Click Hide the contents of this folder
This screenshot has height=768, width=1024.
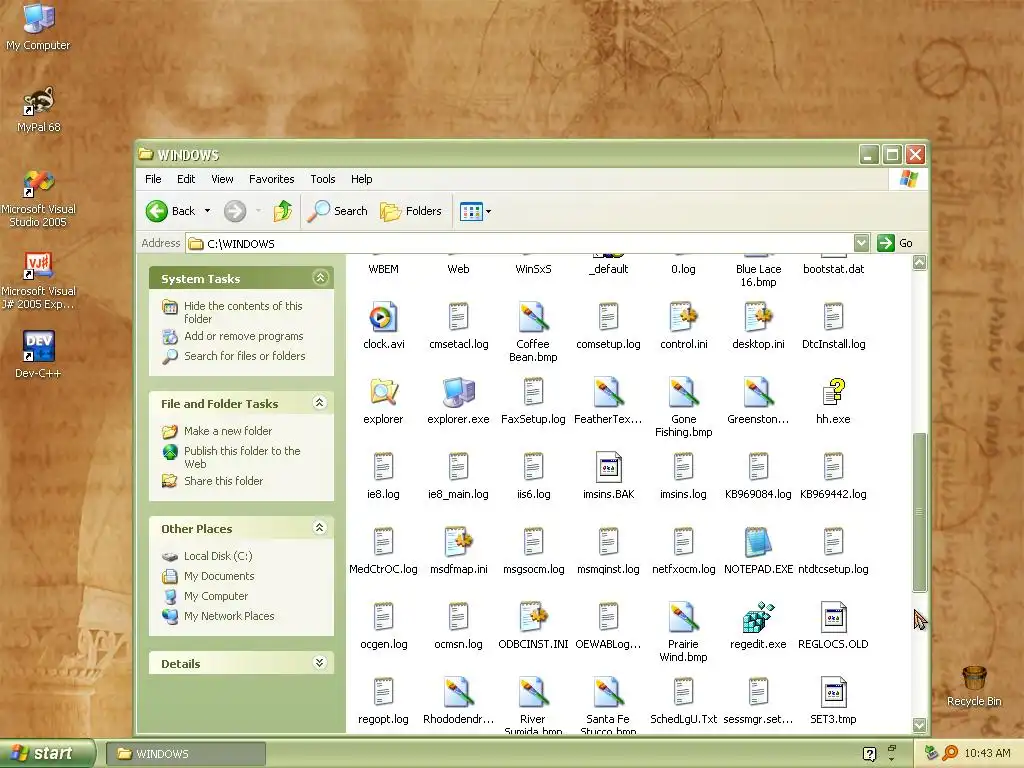[x=243, y=312]
